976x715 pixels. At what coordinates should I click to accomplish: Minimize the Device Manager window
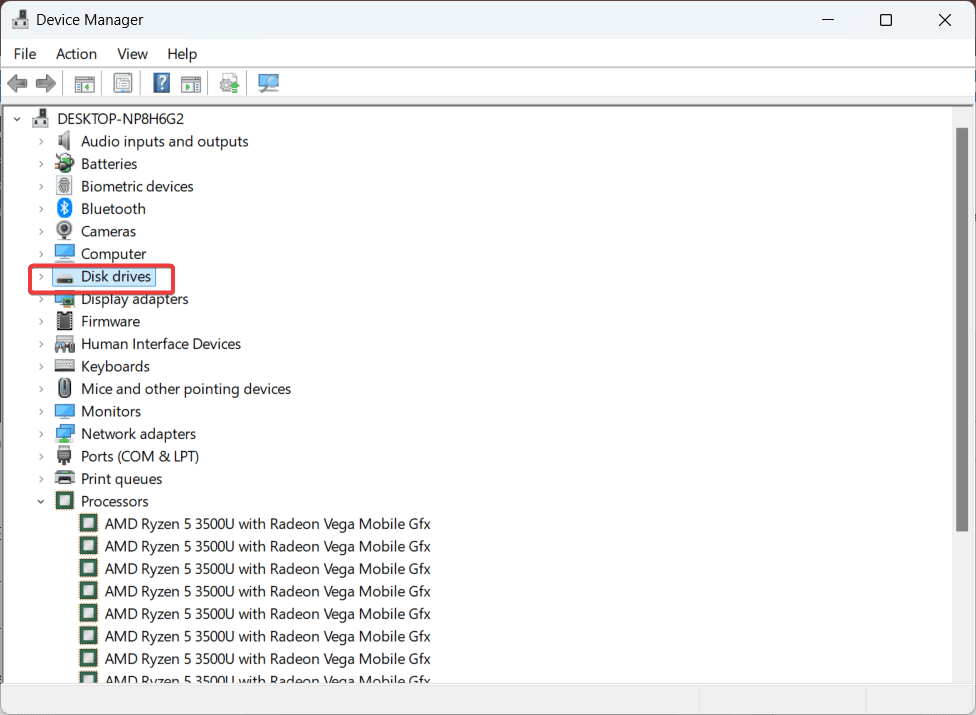(828, 20)
